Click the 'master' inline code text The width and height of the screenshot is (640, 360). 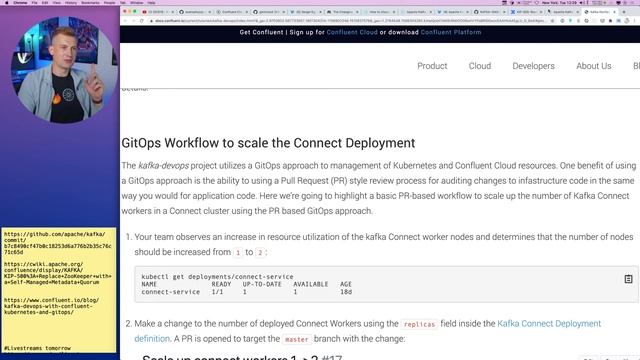point(296,340)
